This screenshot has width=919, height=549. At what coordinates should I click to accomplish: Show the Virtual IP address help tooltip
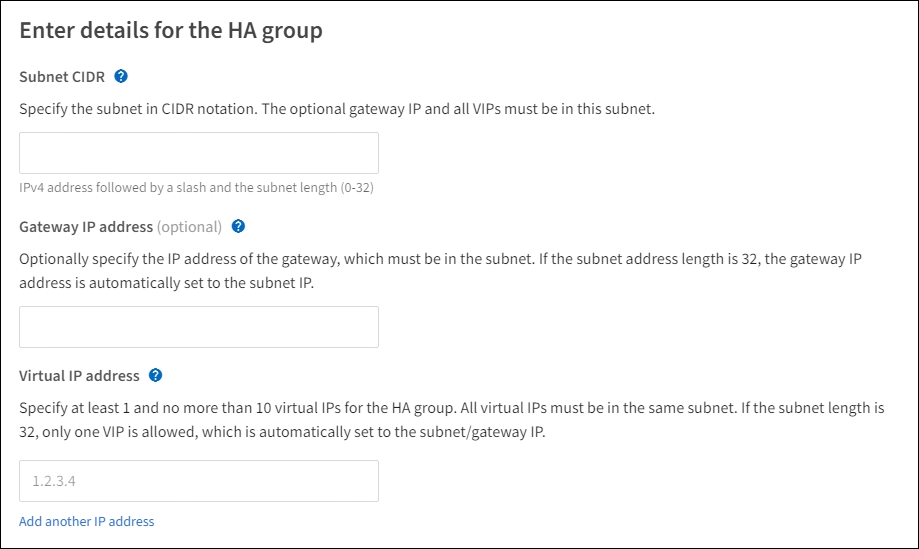click(155, 376)
